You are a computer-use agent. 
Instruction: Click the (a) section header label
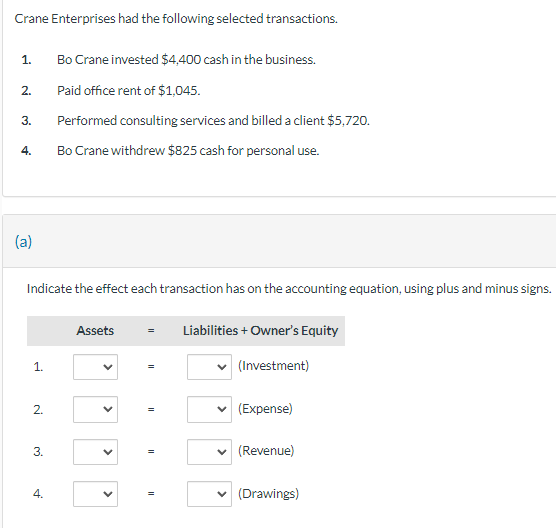(x=23, y=241)
